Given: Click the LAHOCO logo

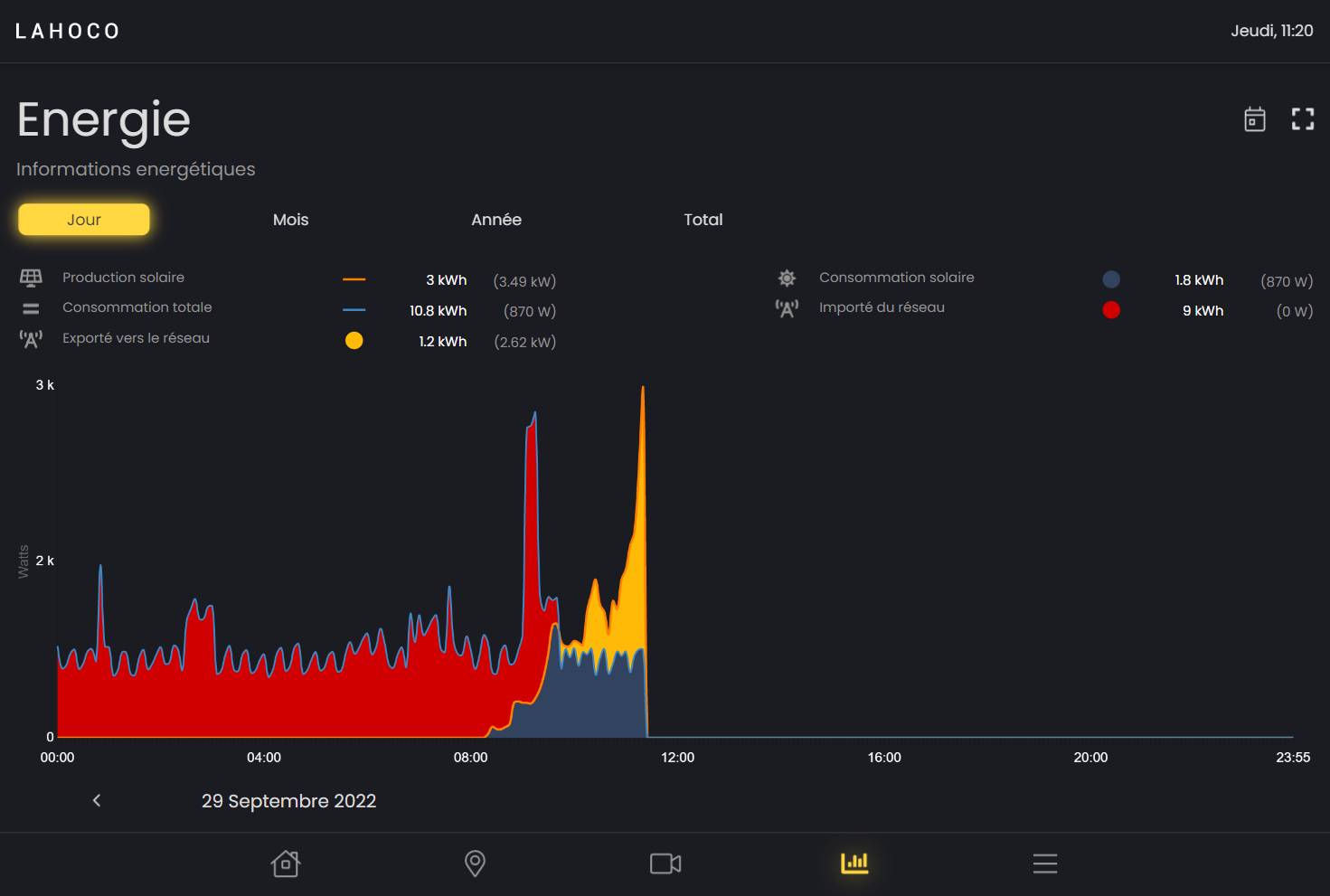Looking at the screenshot, I should (68, 32).
